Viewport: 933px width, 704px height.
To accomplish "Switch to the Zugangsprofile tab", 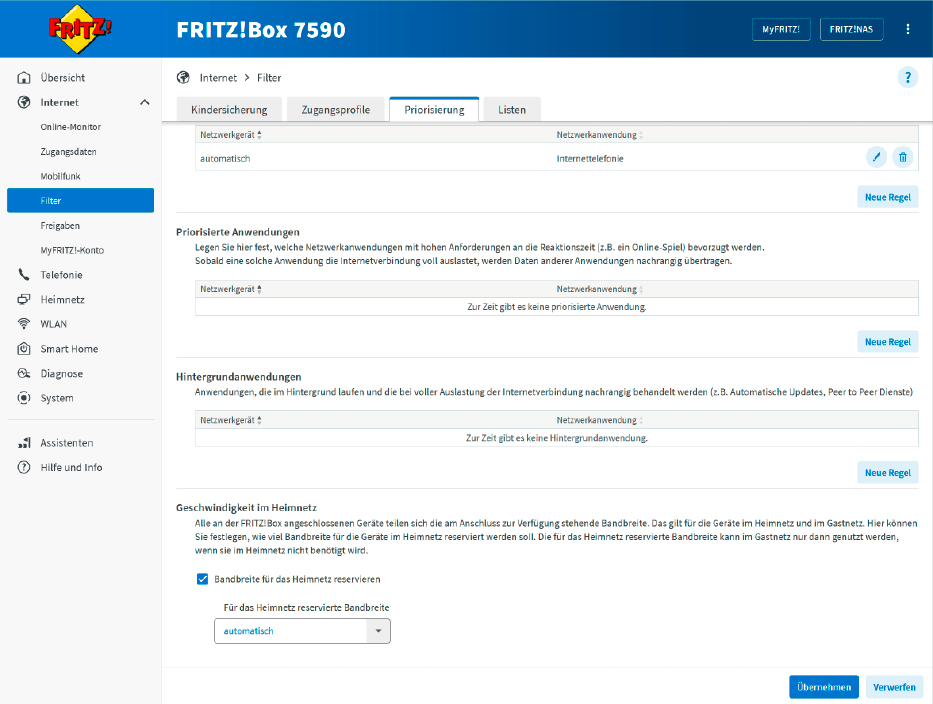I will (336, 109).
